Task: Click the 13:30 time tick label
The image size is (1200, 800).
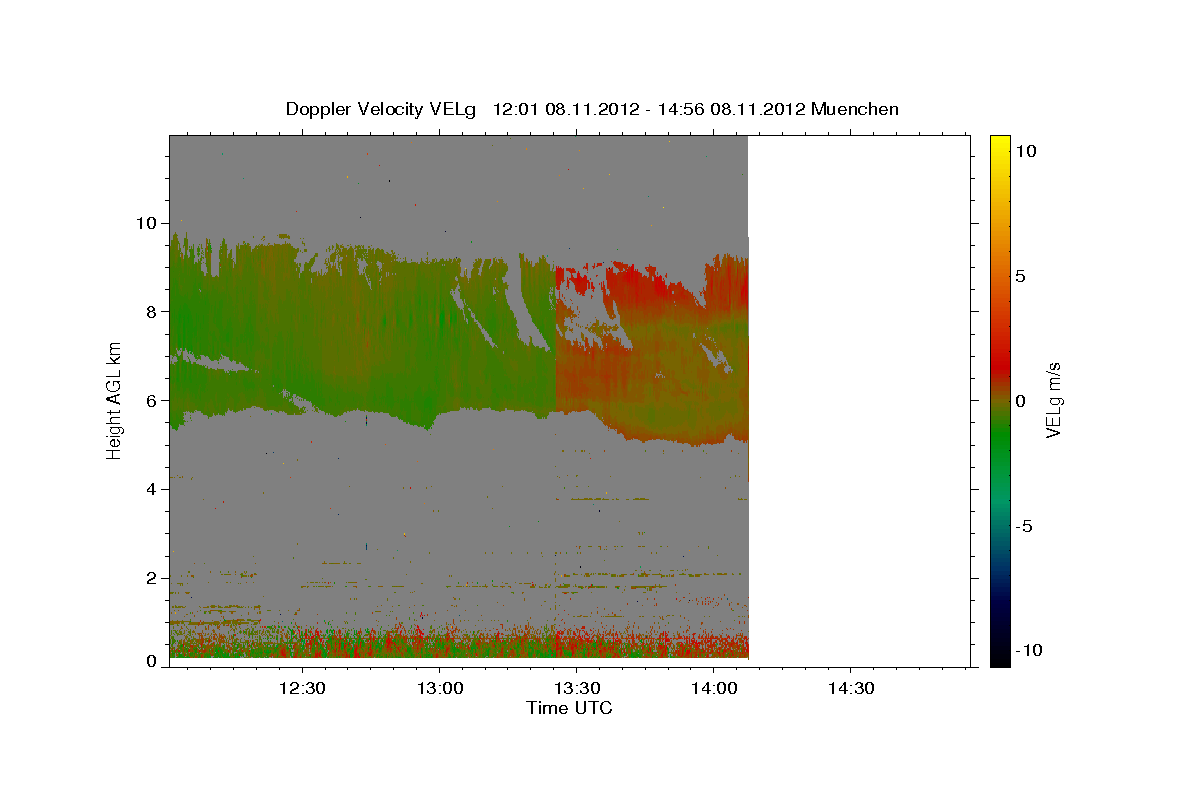Action: tap(576, 688)
